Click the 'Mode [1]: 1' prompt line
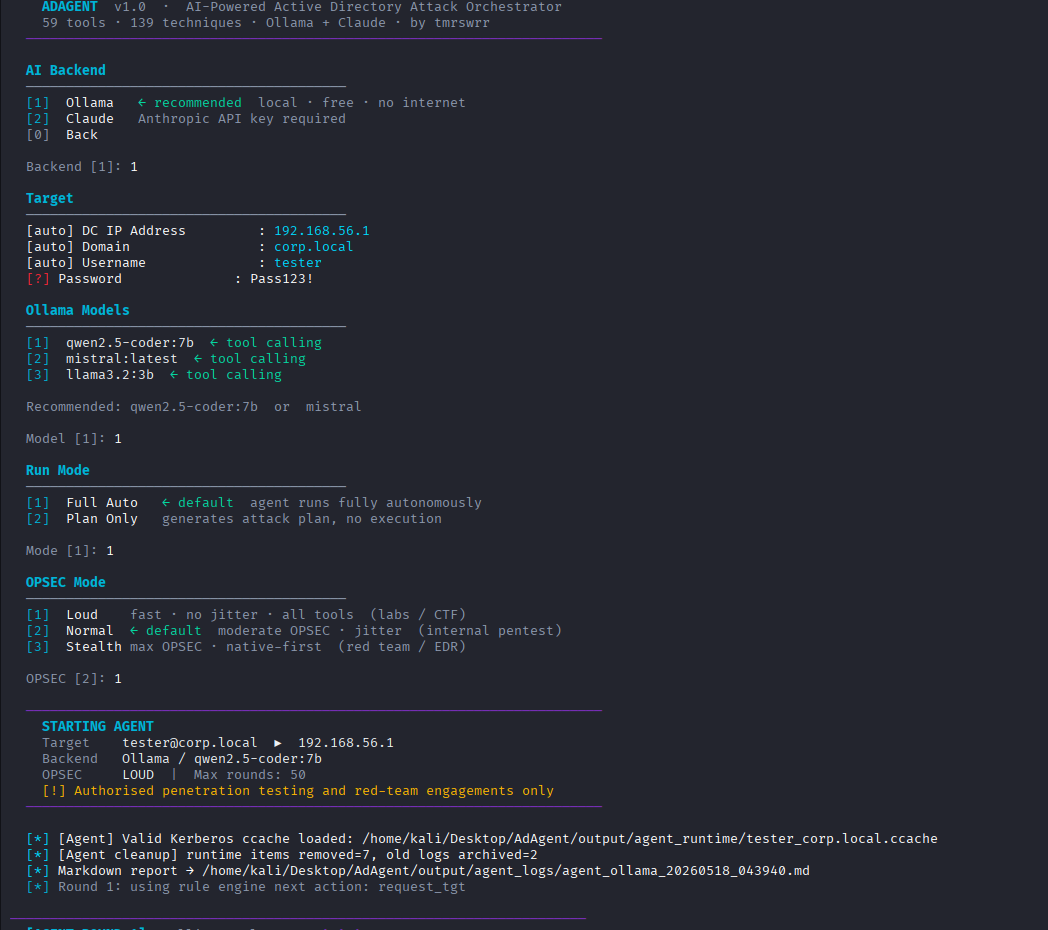 pyautogui.click(x=70, y=551)
